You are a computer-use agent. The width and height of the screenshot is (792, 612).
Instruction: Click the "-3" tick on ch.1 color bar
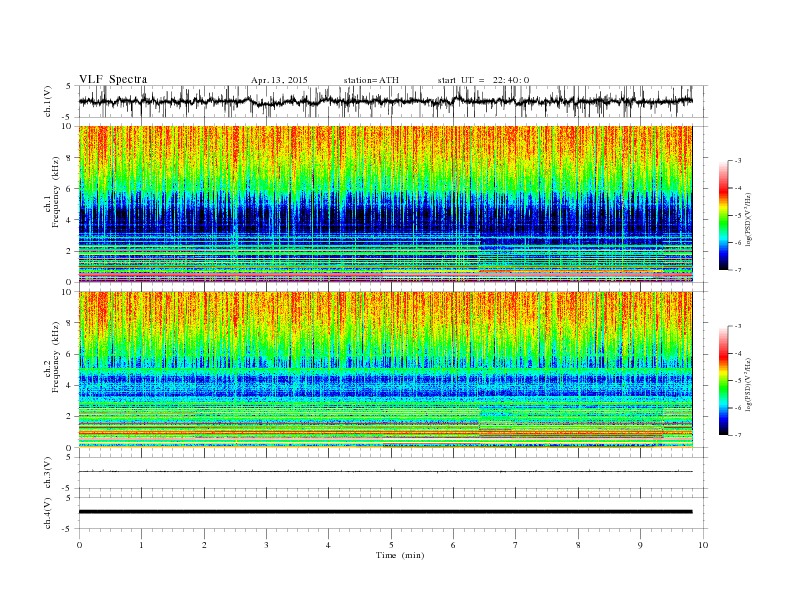pos(737,161)
